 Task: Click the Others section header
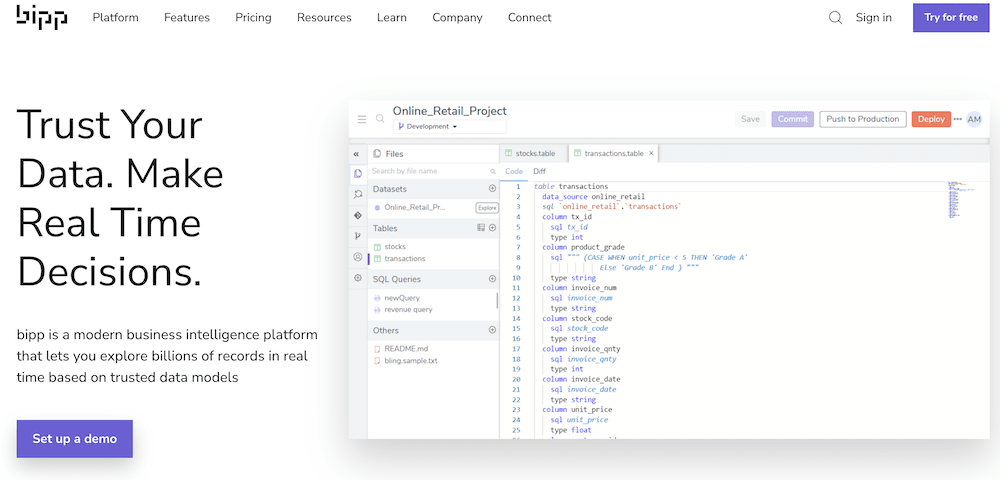pos(433,330)
